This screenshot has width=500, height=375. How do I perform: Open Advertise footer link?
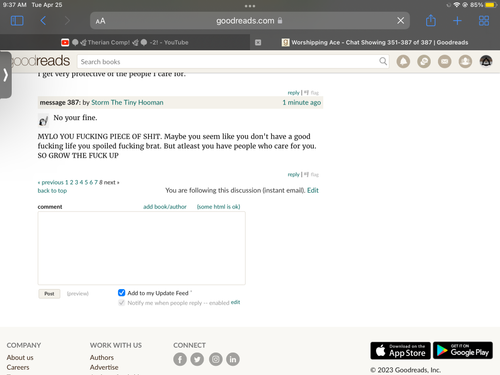pos(104,367)
